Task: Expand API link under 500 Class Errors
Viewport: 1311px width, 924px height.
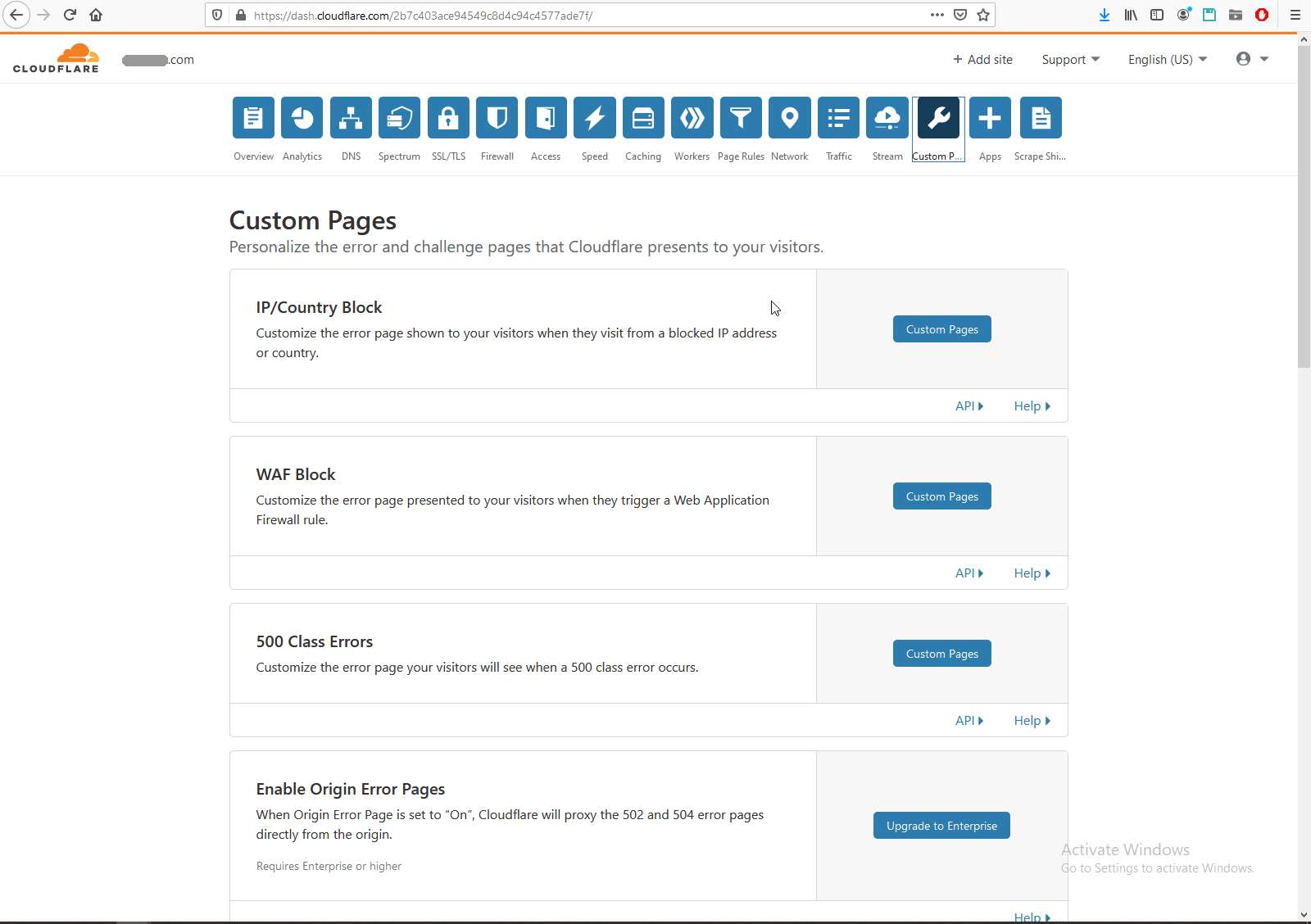Action: coord(969,721)
